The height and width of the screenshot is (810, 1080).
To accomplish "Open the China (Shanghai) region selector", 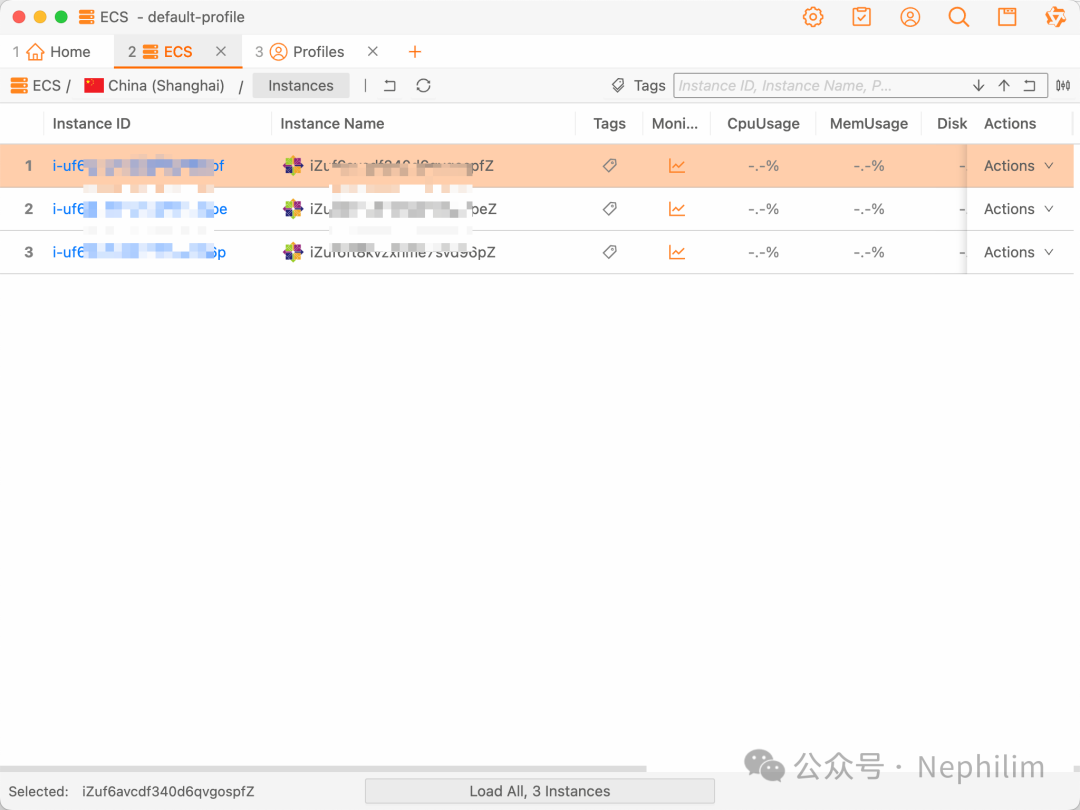I will click(154, 85).
